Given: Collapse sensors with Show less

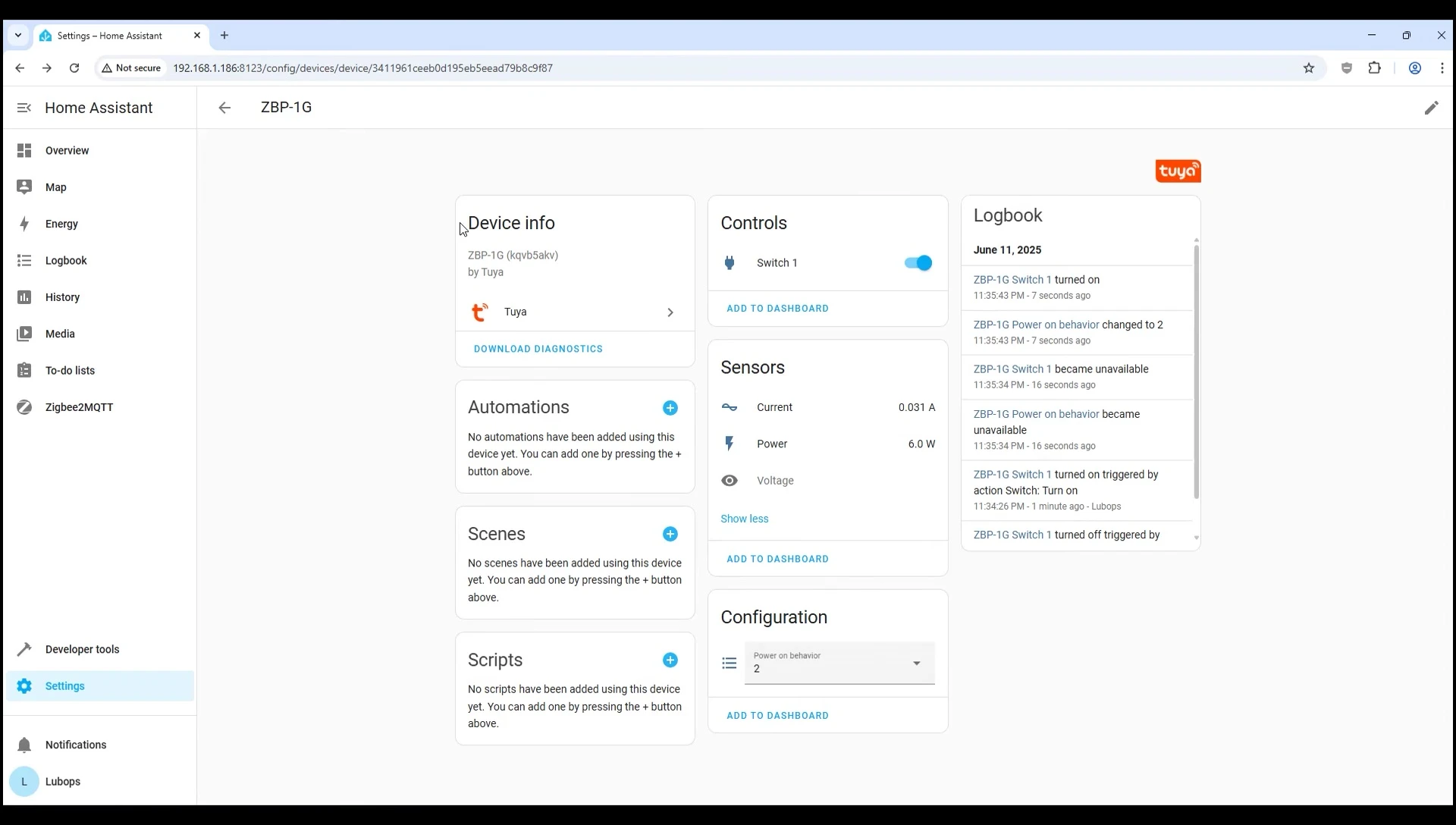Looking at the screenshot, I should (x=745, y=519).
